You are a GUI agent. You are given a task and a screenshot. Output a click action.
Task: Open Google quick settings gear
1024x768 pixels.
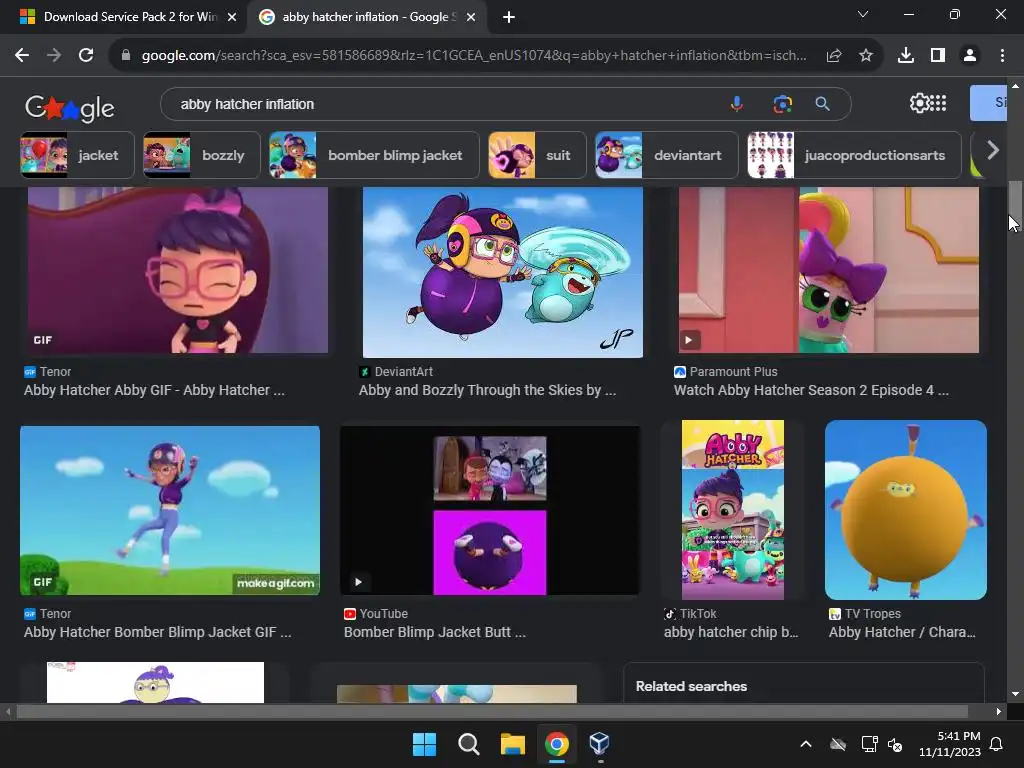(x=919, y=103)
